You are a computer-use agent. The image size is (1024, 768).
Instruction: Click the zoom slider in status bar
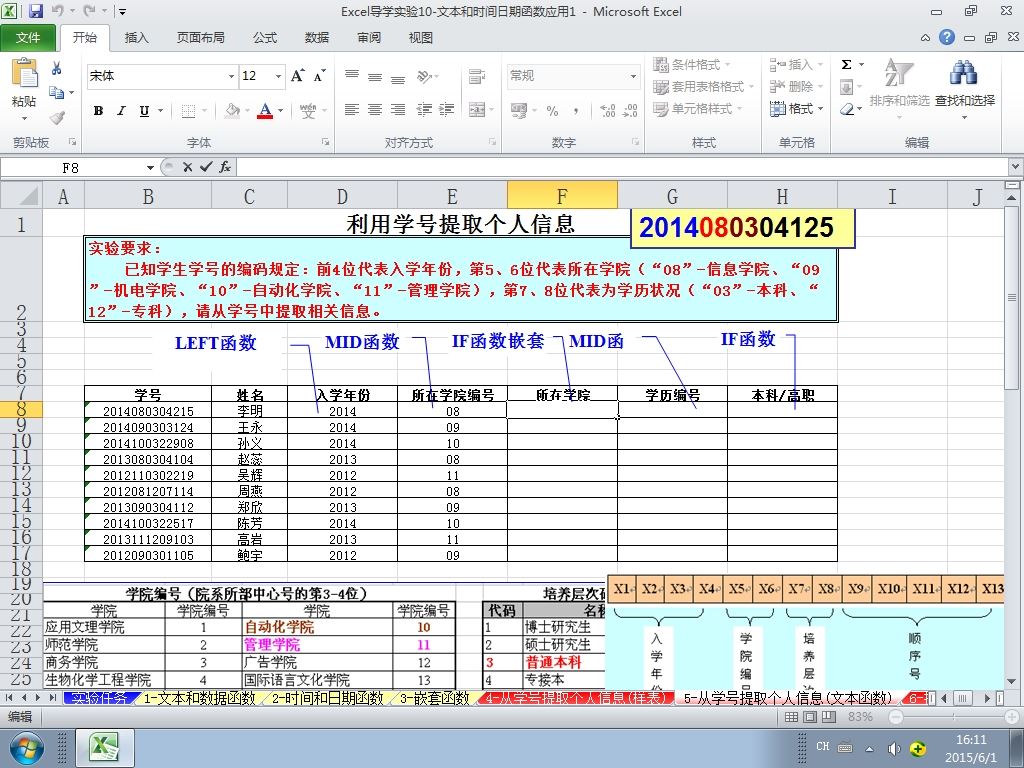(954, 717)
